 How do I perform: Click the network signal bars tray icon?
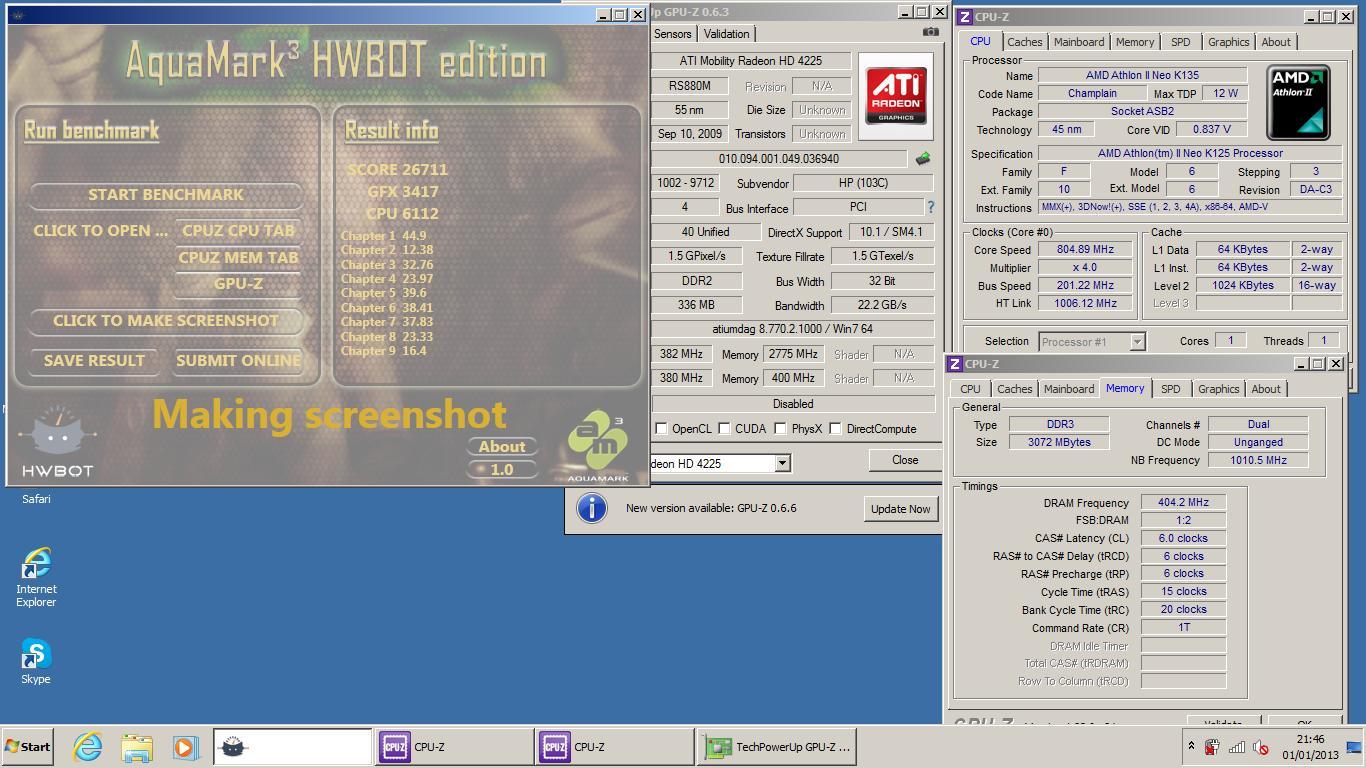(1237, 747)
